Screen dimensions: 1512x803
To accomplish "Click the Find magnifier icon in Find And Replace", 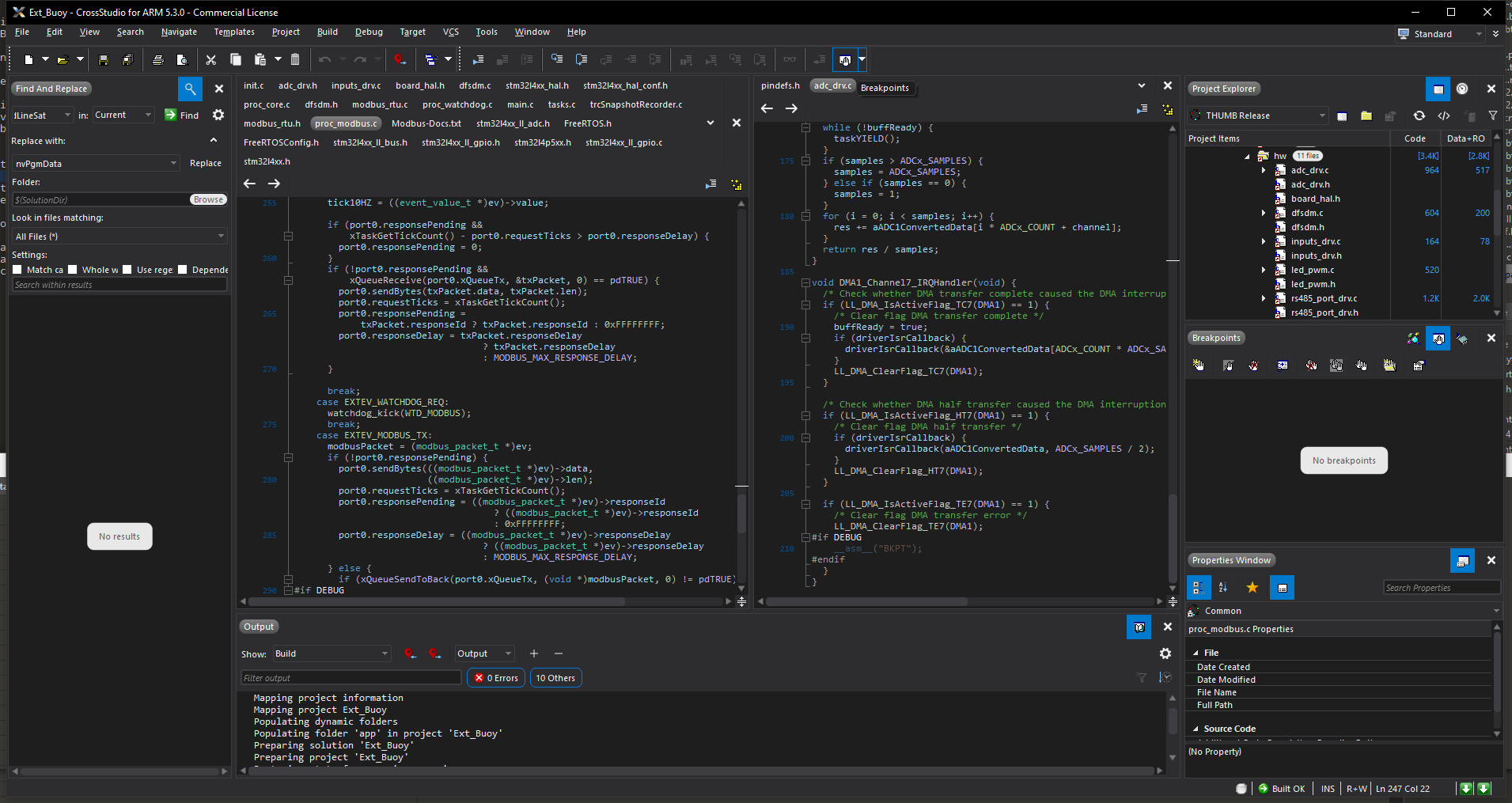I will point(190,89).
